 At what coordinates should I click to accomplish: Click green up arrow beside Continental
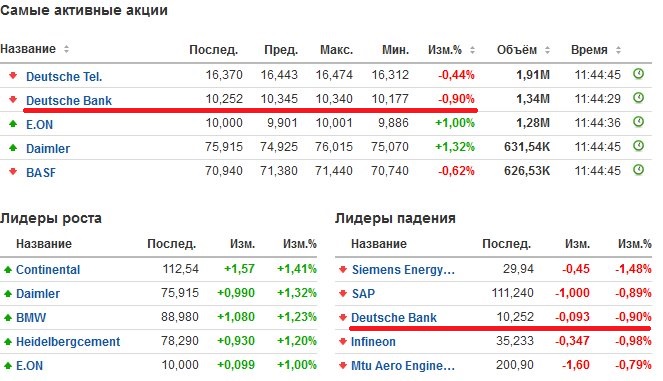tap(8, 269)
